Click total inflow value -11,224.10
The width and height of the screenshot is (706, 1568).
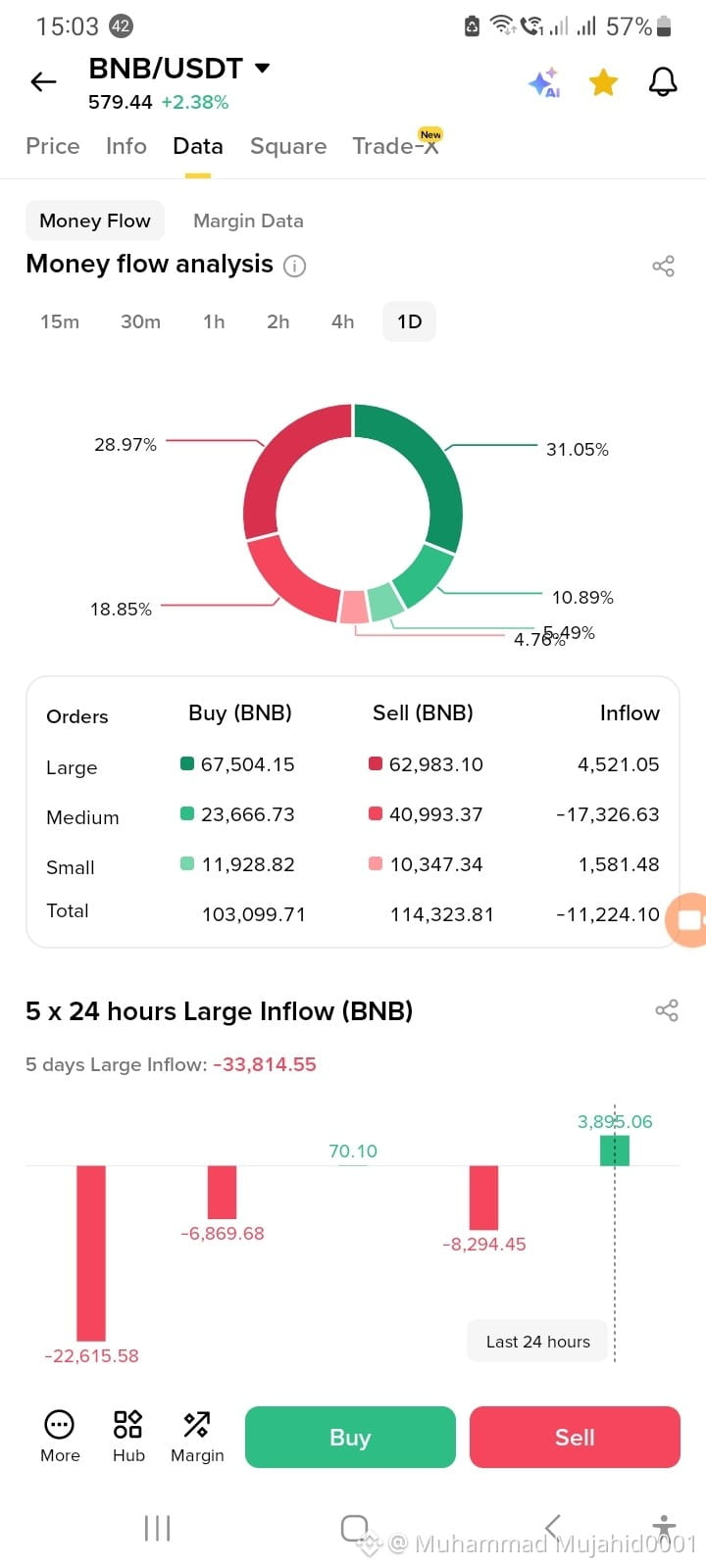(608, 914)
